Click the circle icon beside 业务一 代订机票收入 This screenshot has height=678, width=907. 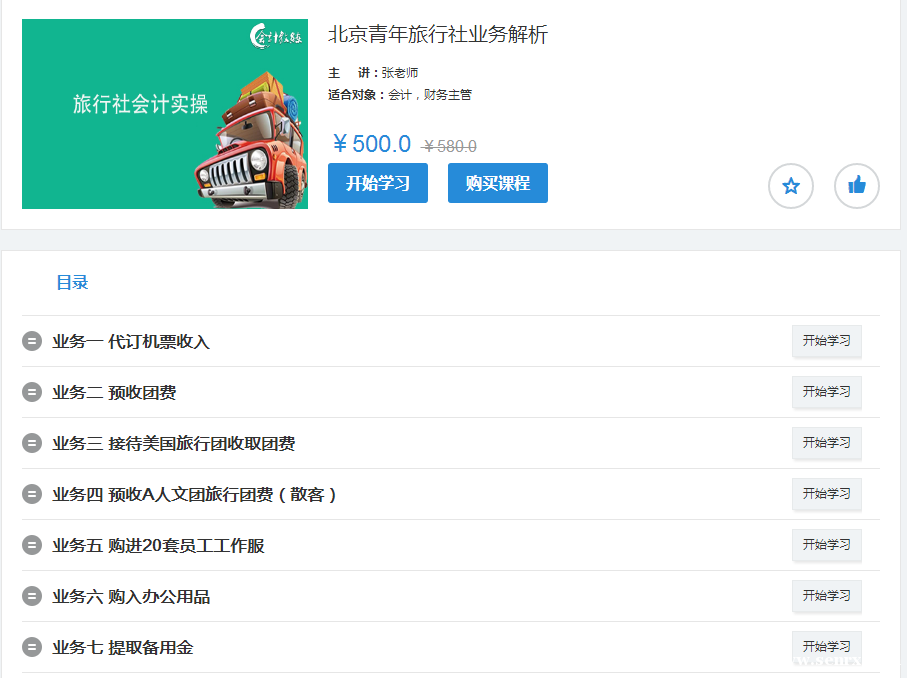click(x=32, y=342)
